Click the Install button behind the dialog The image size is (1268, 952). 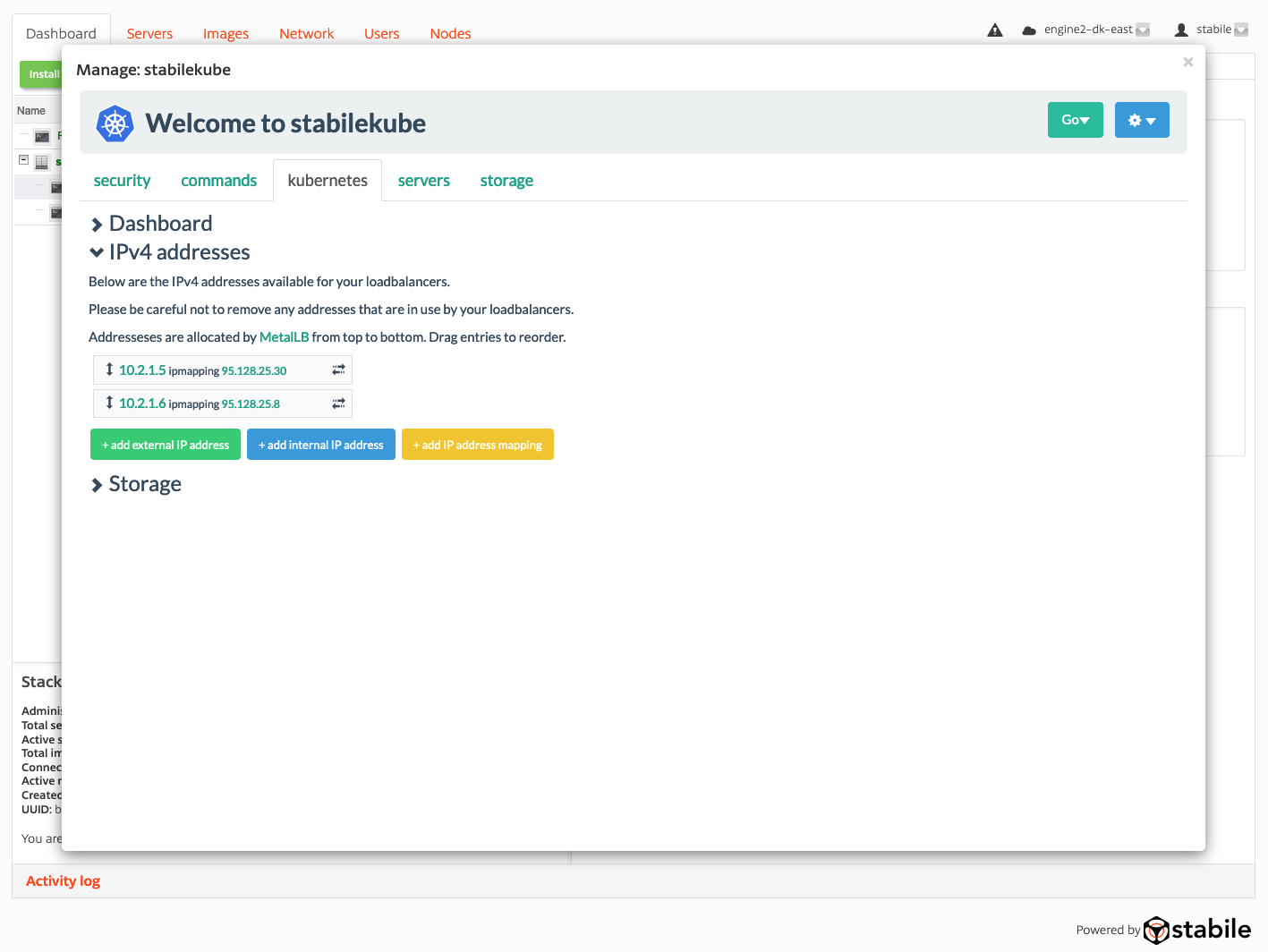(41, 74)
